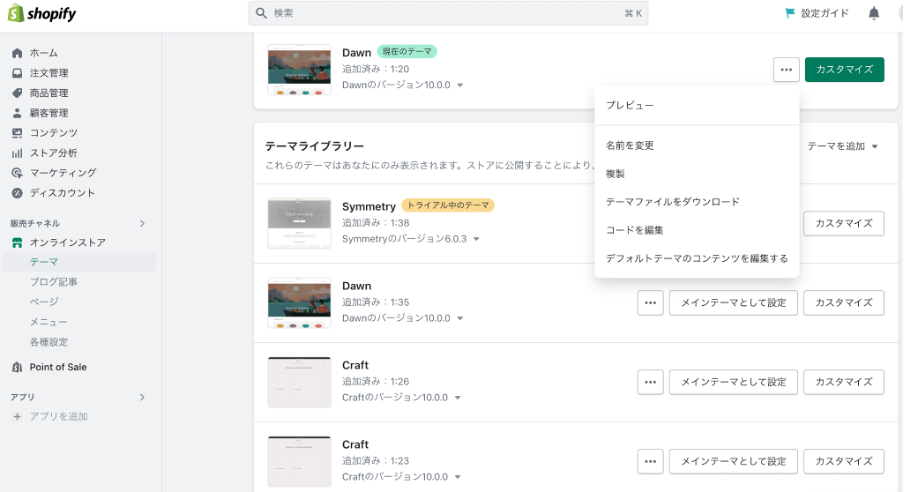Click the Point of Sale bag icon
The width and height of the screenshot is (904, 492).
click(17, 367)
